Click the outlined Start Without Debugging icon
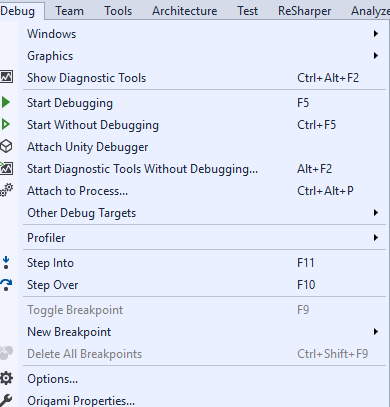Viewport: 390px width, 407px height. (6, 124)
